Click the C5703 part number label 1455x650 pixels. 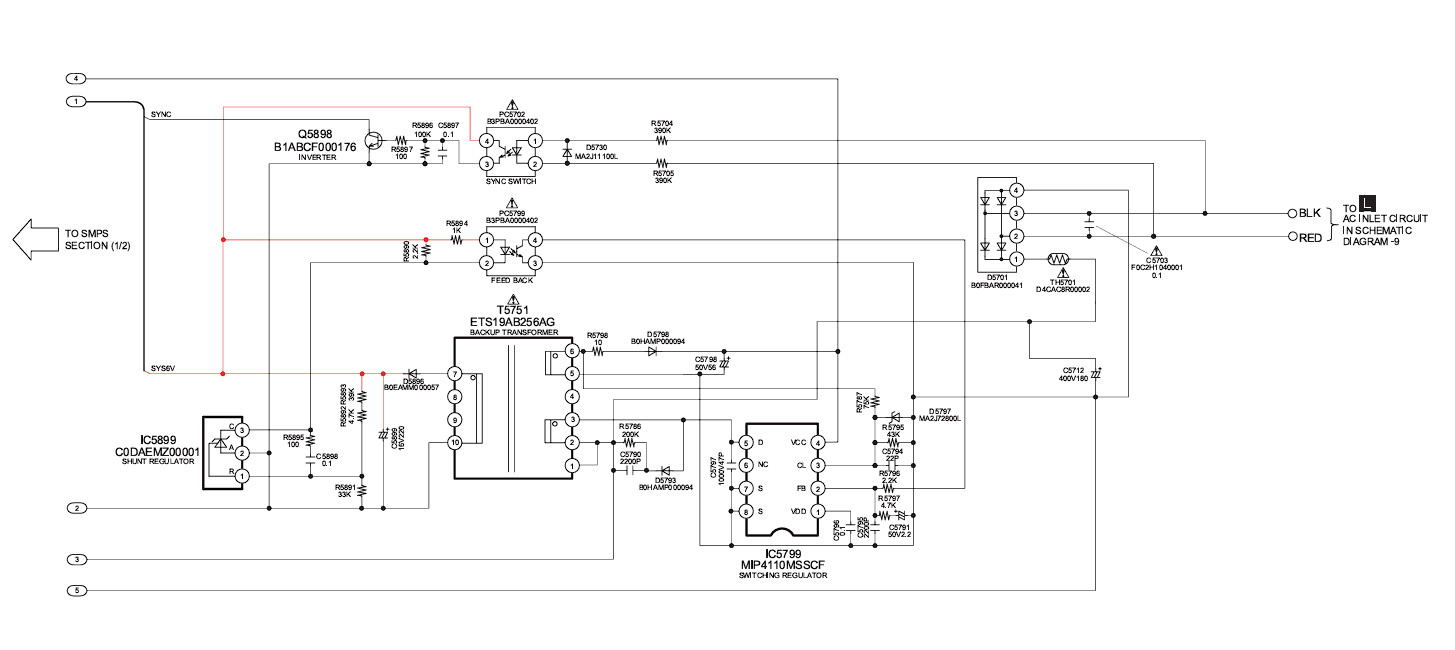tap(1159, 268)
